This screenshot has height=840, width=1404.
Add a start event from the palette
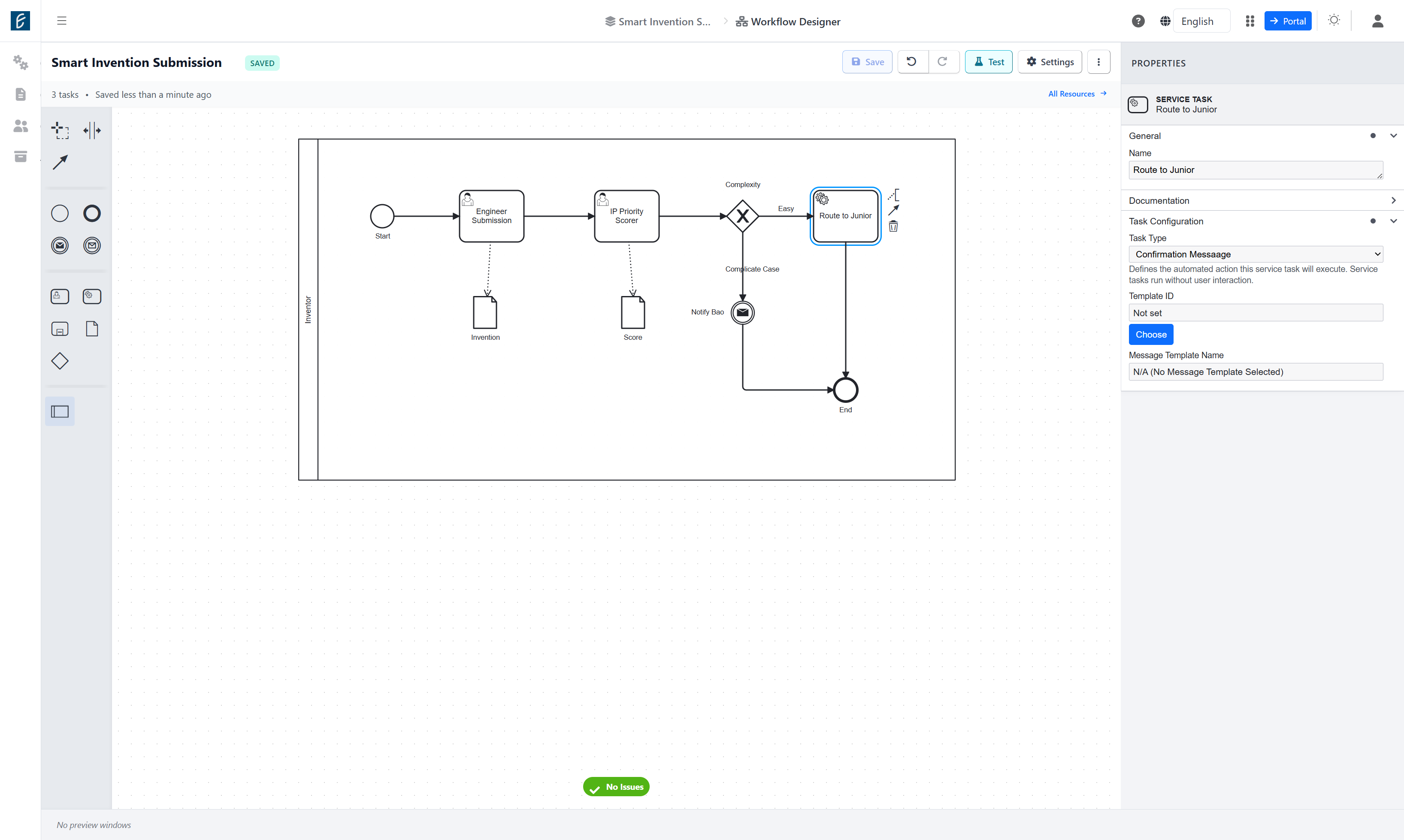[60, 213]
